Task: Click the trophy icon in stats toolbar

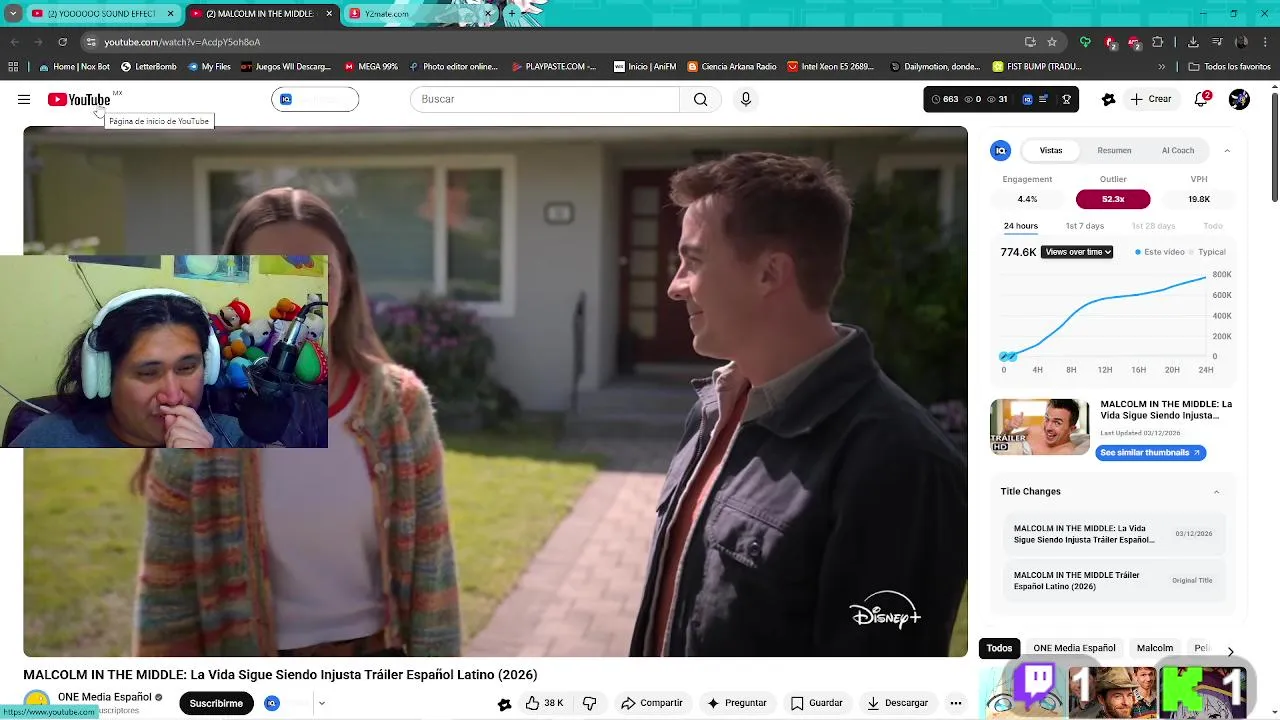Action: [x=1066, y=99]
